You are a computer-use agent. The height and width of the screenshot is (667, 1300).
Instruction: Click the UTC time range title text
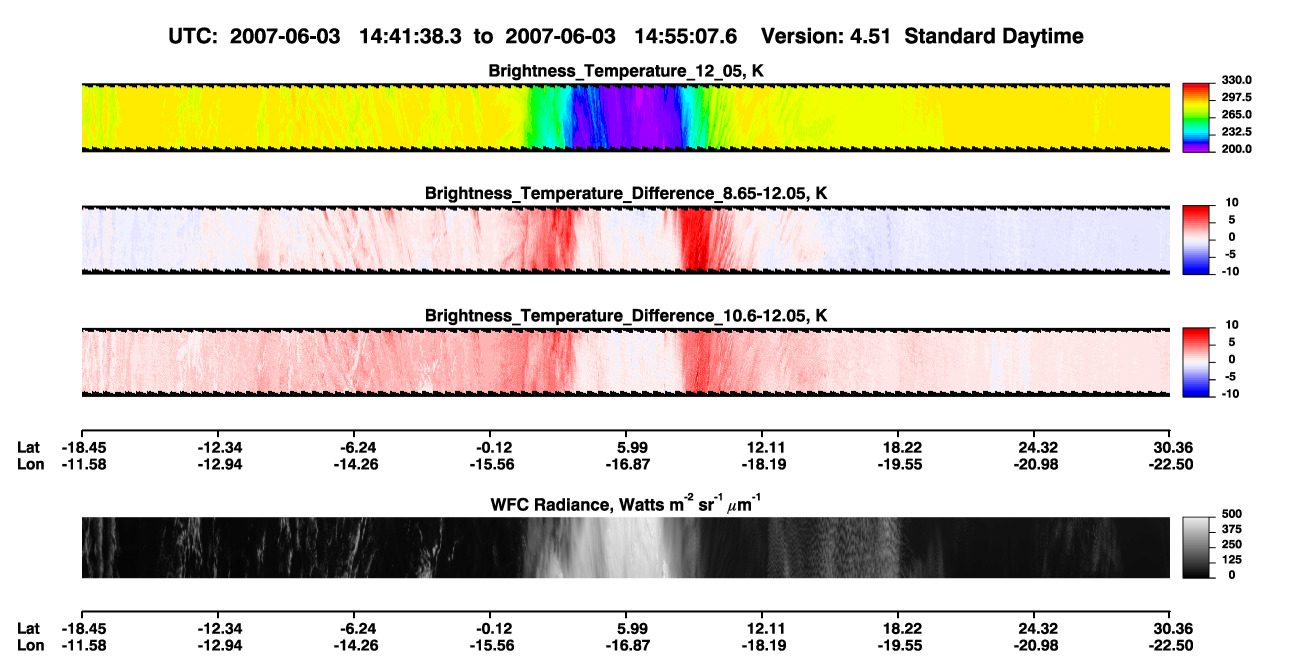[x=455, y=36]
